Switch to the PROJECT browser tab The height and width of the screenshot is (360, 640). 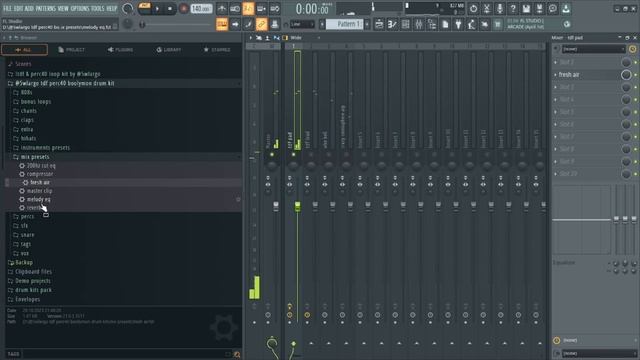[71, 50]
